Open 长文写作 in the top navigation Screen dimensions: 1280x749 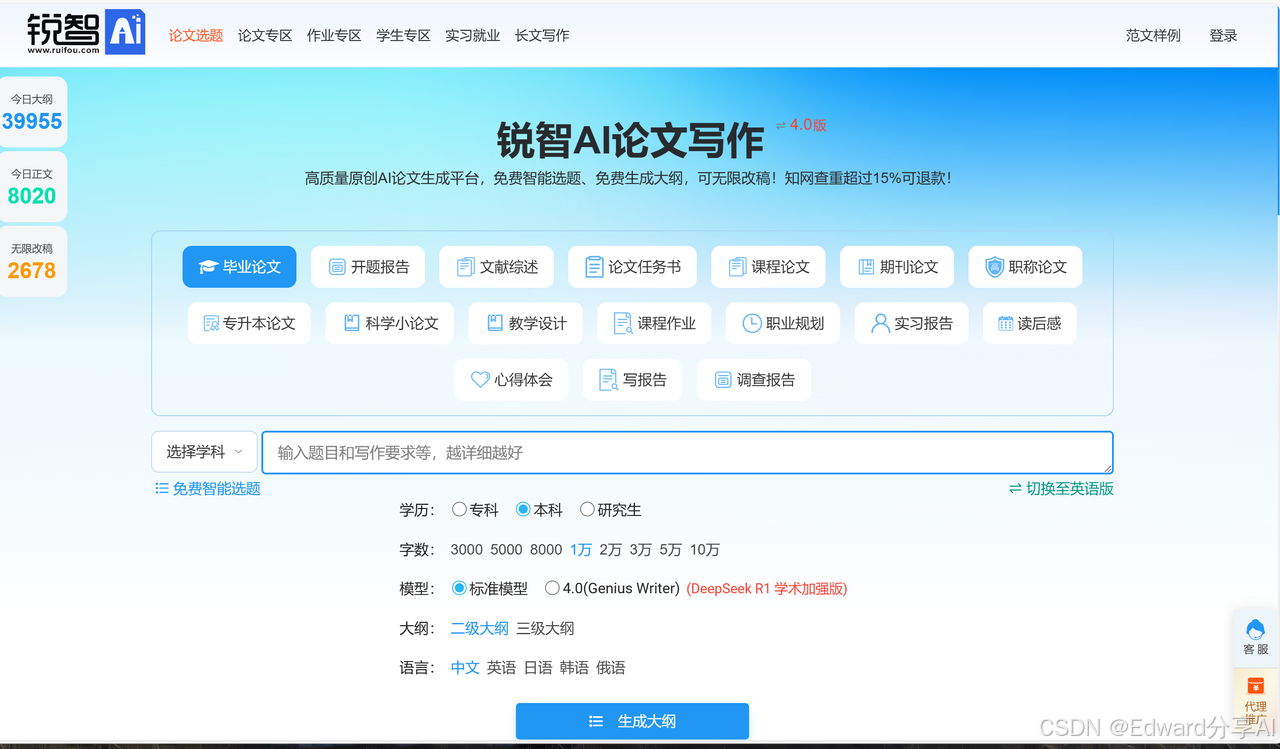542,35
